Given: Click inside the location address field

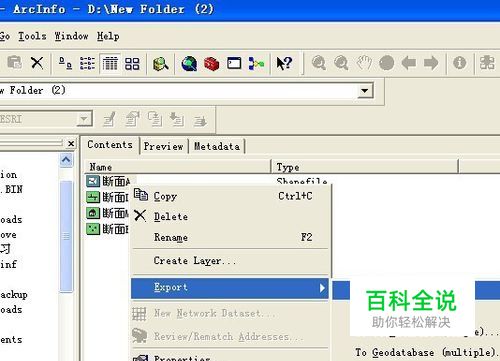Looking at the screenshot, I should (178, 91).
